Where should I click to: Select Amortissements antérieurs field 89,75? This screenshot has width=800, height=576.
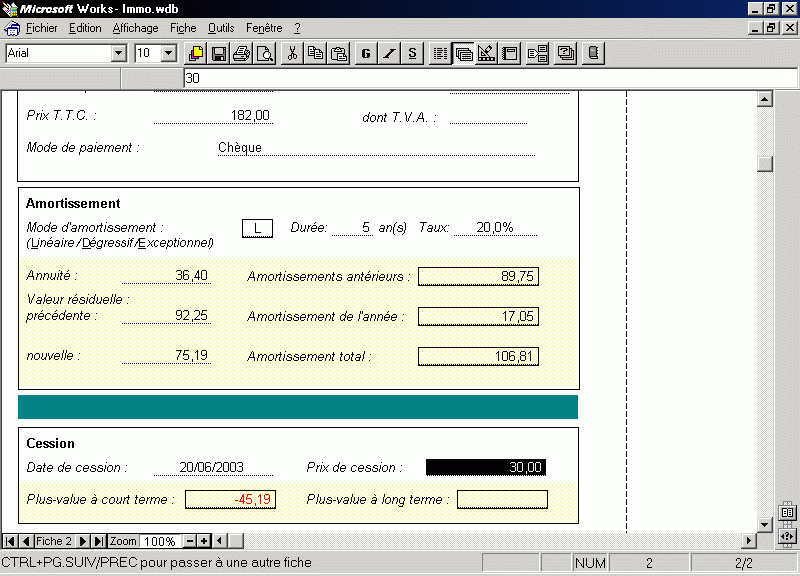[x=478, y=277]
